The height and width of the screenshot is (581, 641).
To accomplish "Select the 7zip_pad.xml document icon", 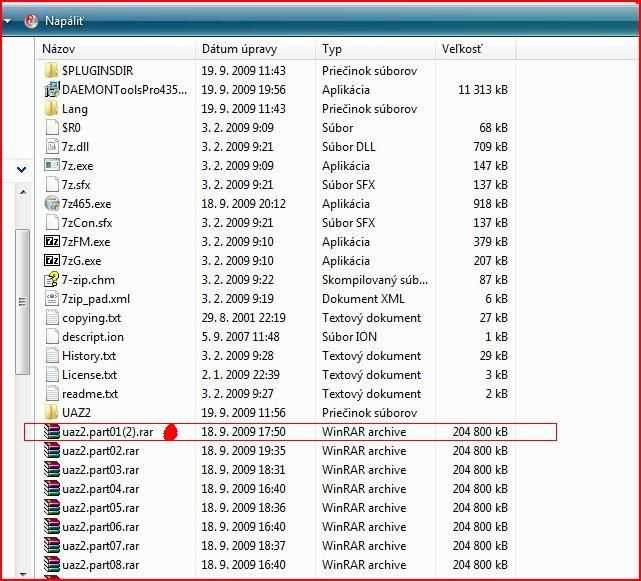I will tap(52, 299).
